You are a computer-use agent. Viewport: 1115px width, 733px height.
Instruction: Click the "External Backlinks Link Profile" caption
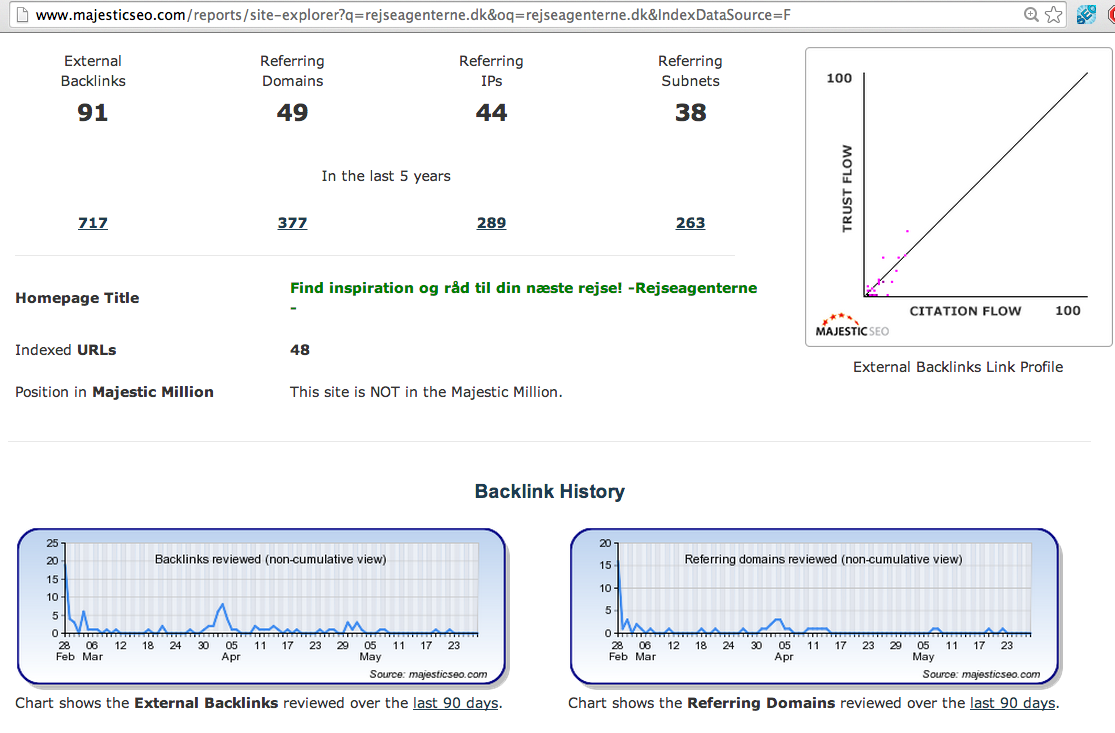958,367
